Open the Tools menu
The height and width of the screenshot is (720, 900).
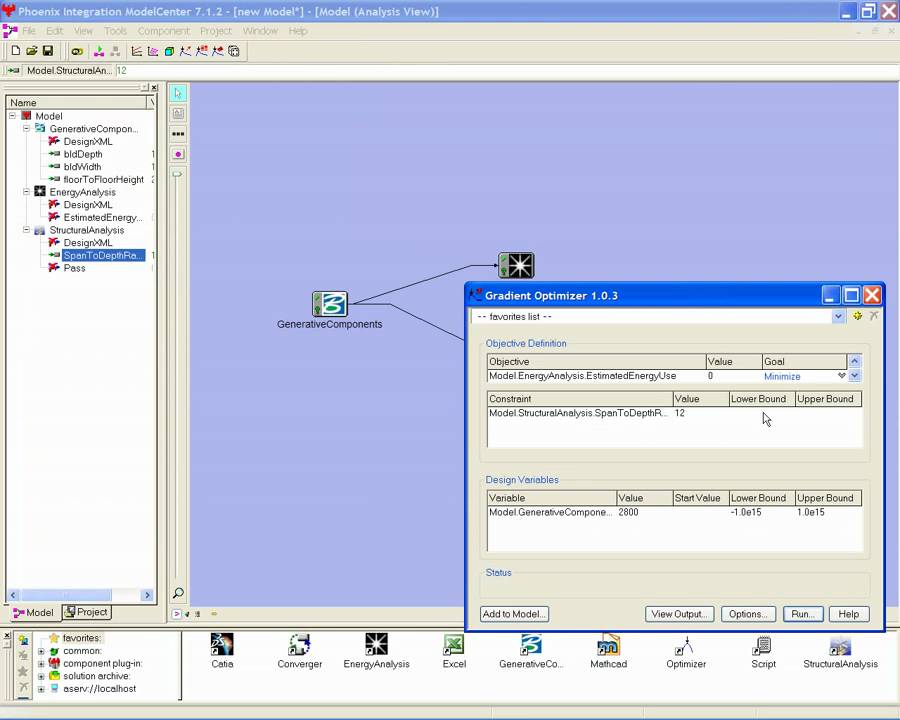point(115,31)
